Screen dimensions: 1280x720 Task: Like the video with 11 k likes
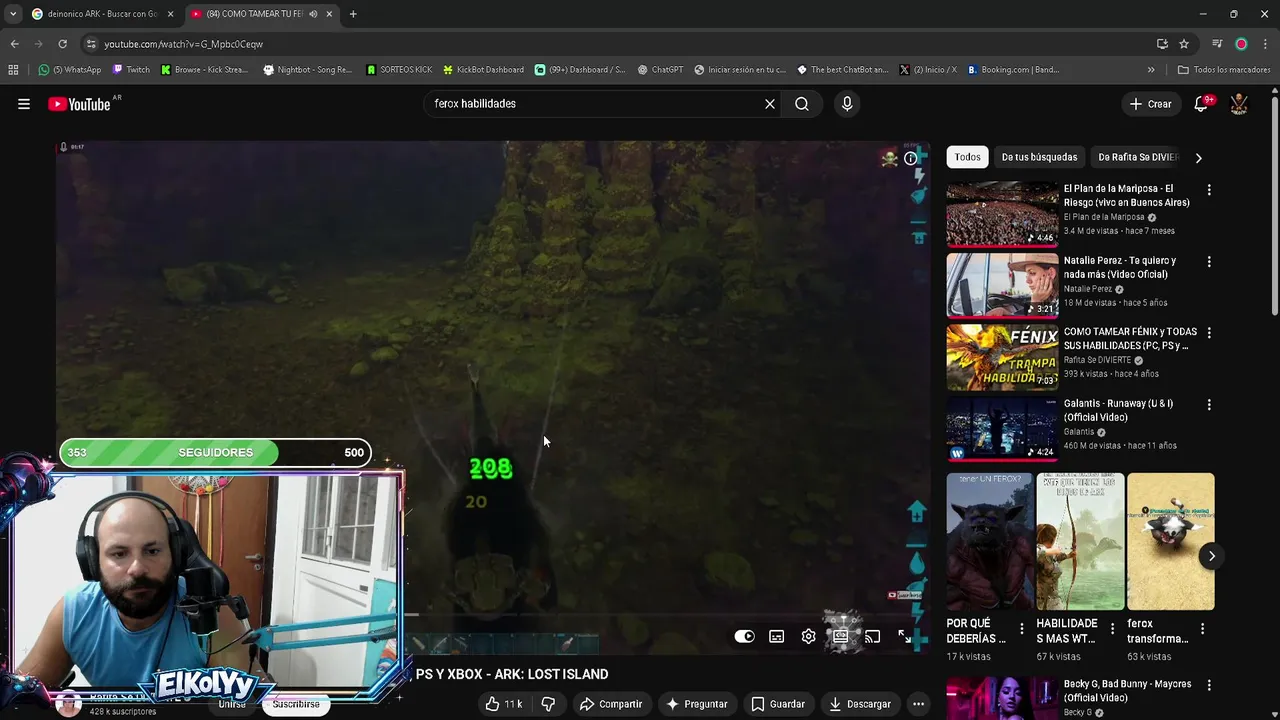click(504, 704)
